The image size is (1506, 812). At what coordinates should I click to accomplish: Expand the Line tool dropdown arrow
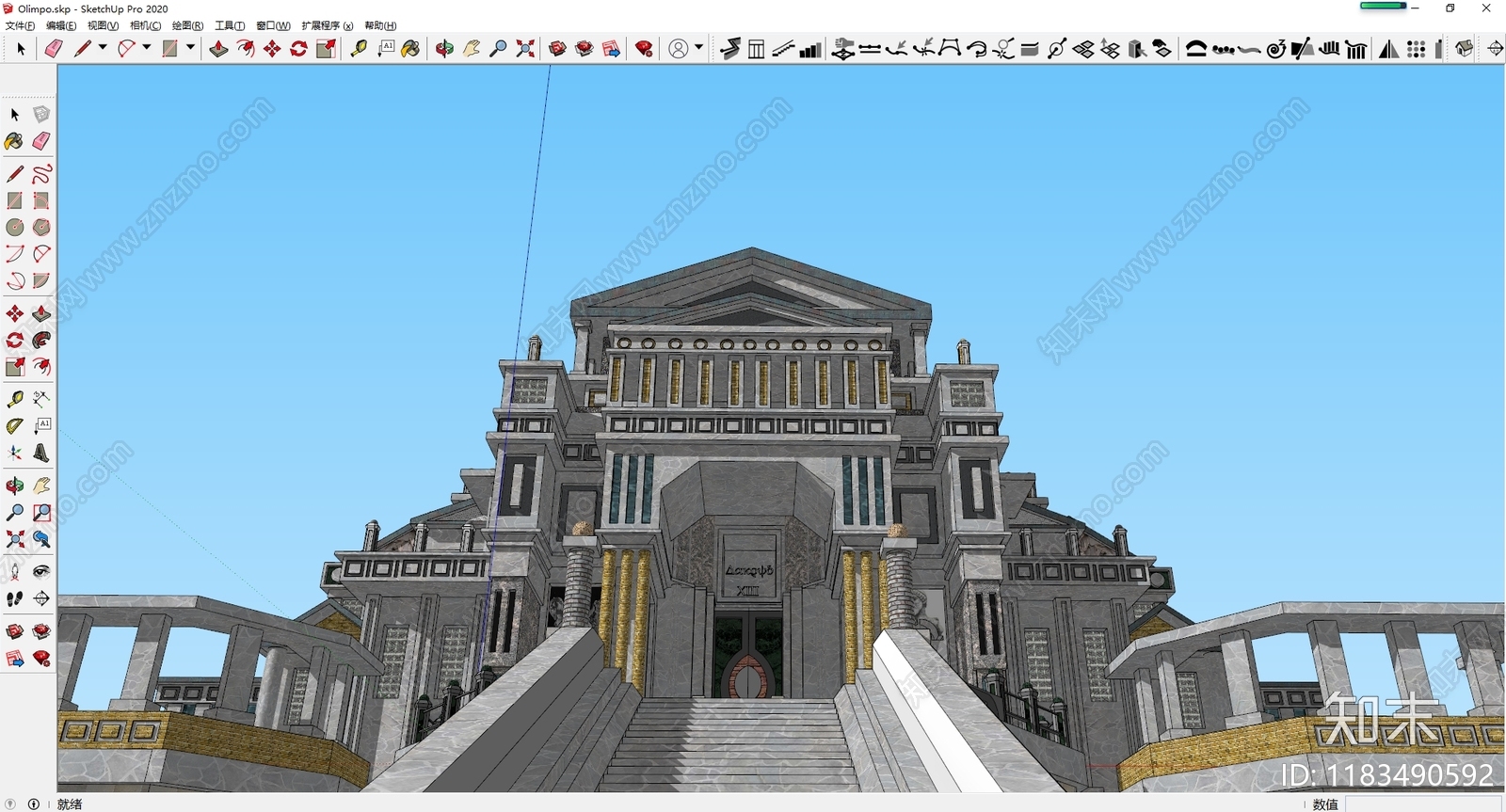[x=103, y=48]
